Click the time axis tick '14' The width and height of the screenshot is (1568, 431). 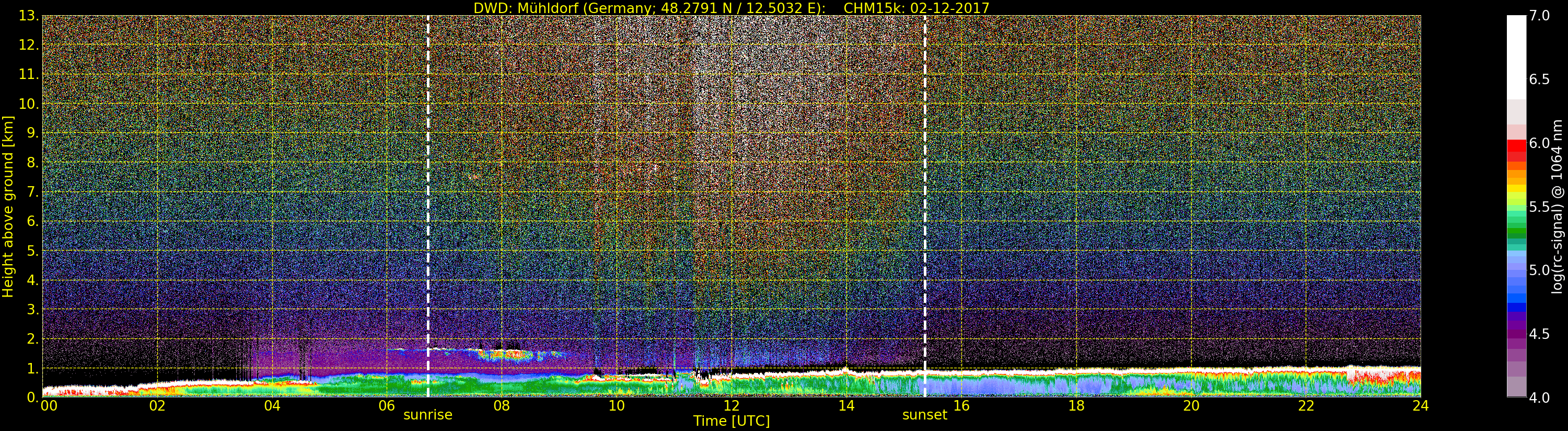[x=846, y=405]
